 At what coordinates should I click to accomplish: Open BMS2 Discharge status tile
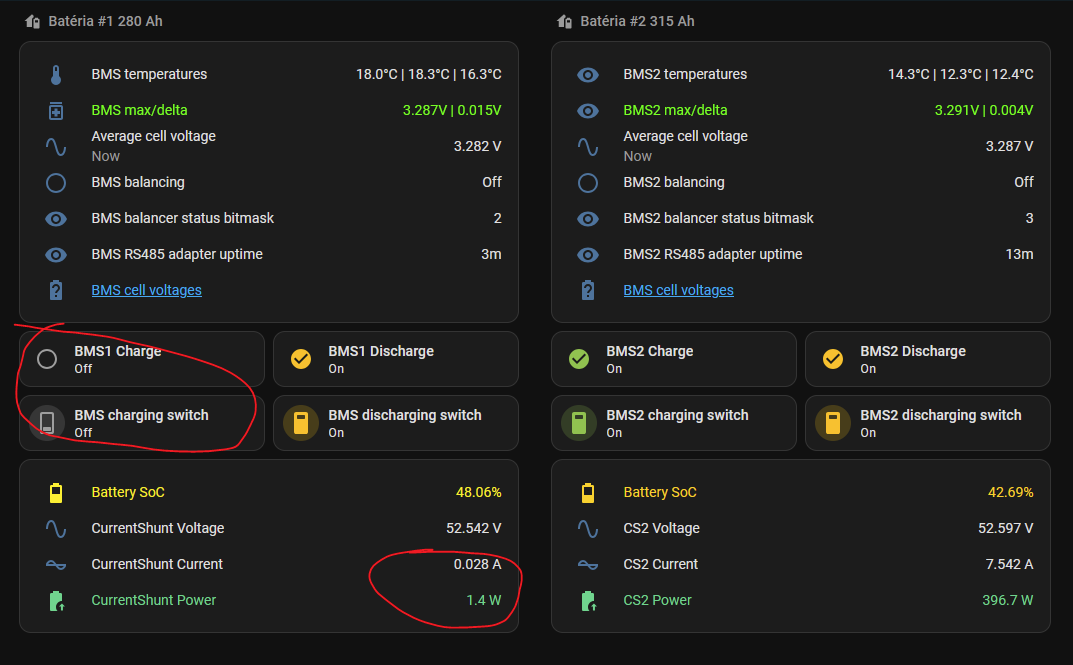click(927, 359)
